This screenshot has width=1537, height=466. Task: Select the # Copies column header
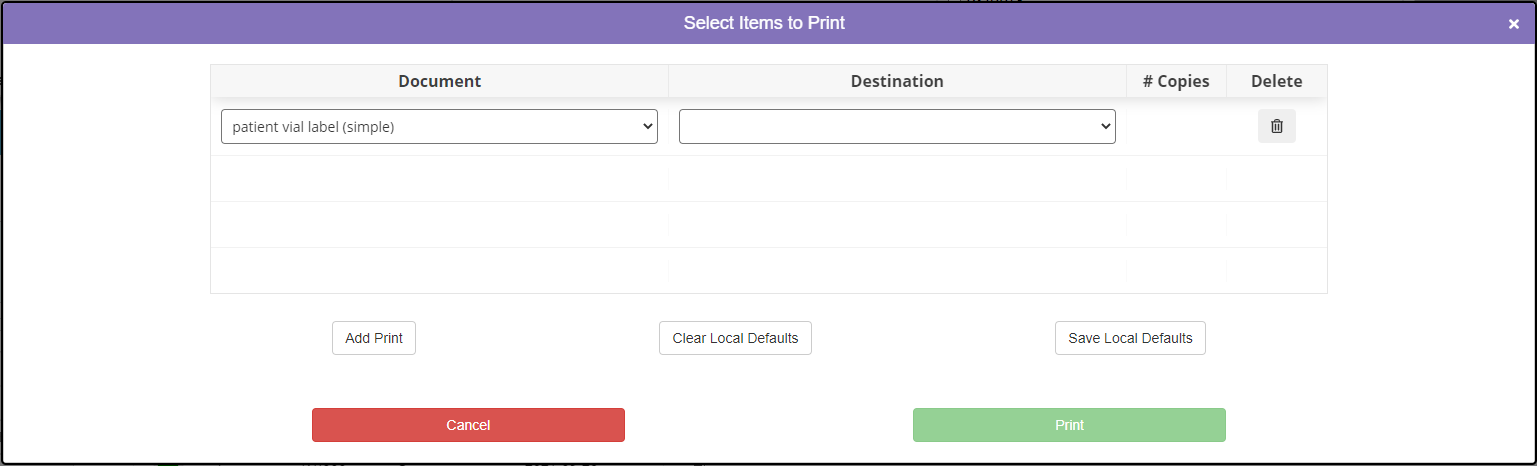1176,81
